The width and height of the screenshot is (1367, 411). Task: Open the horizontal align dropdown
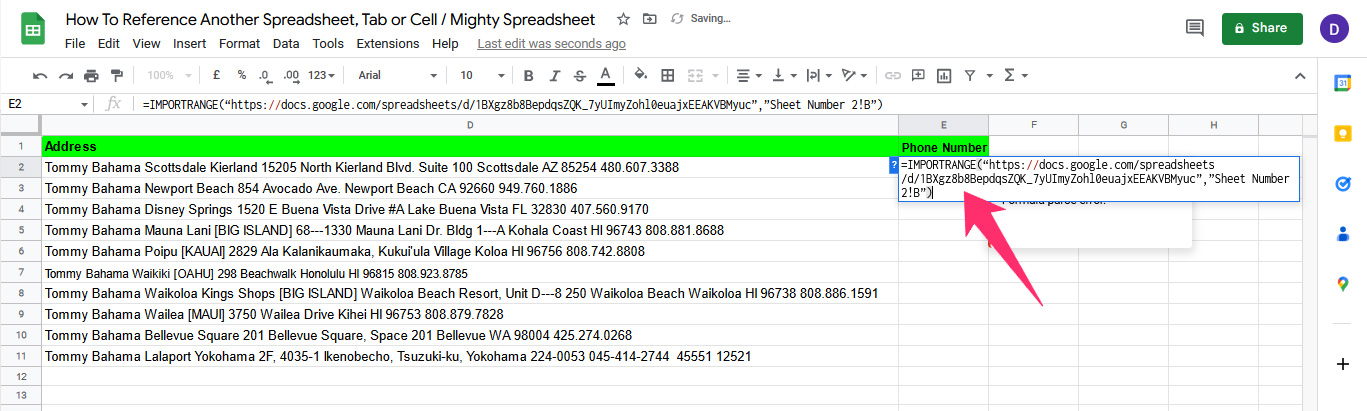click(748, 75)
